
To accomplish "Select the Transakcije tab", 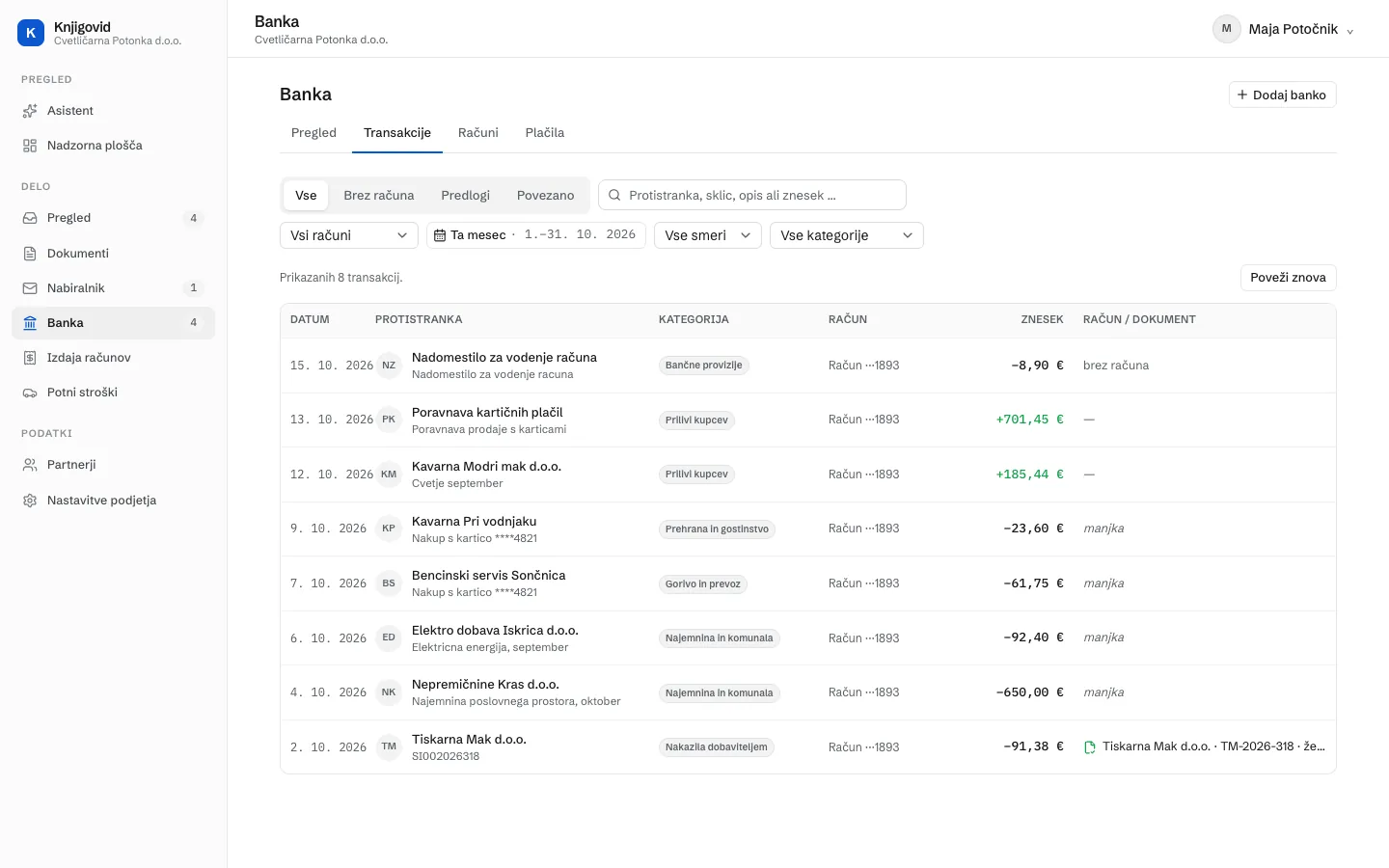I will coord(397,133).
